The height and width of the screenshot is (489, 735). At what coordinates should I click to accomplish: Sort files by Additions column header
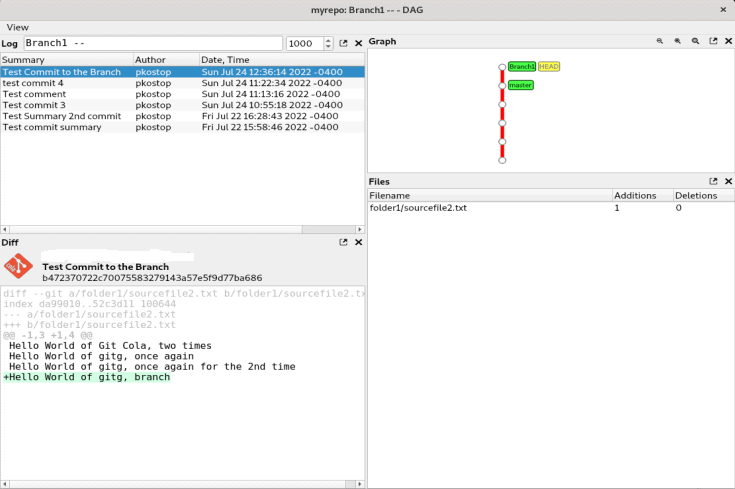click(x=643, y=196)
